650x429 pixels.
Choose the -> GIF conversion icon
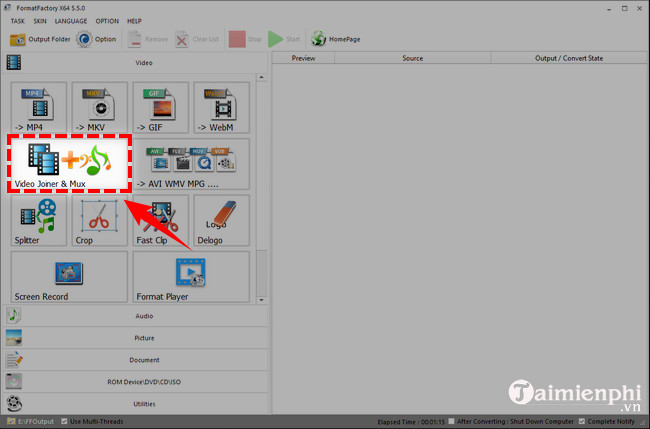point(160,107)
